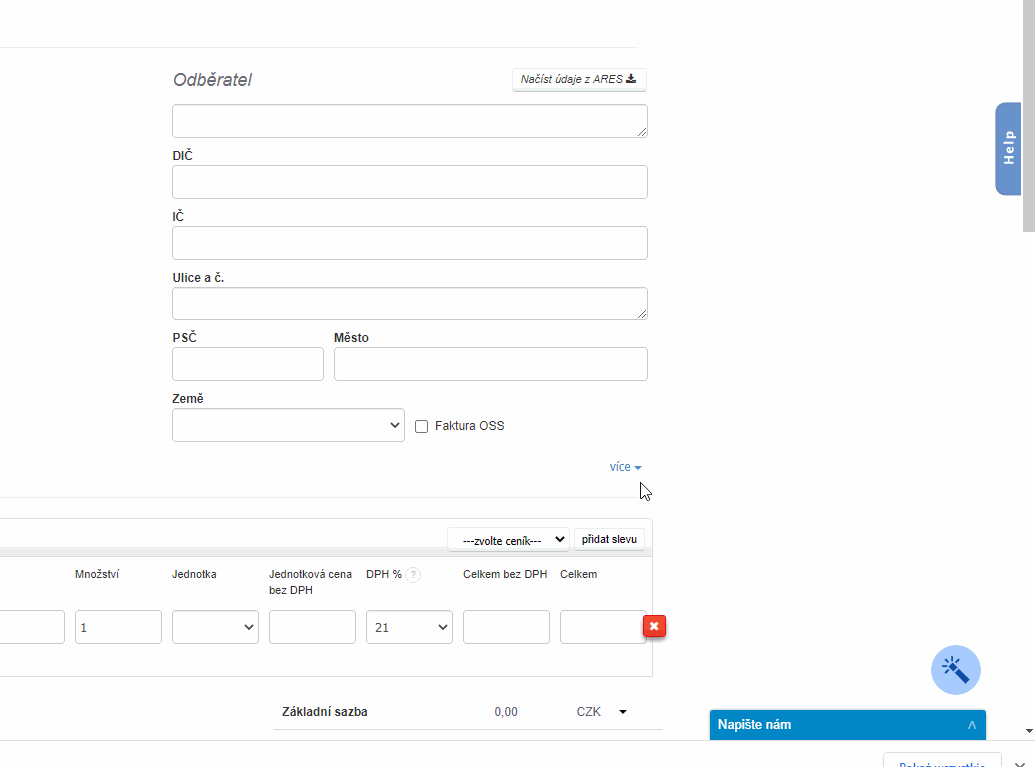The height and width of the screenshot is (767, 1035).
Task: Click the přidat slevu button
Action: [609, 540]
